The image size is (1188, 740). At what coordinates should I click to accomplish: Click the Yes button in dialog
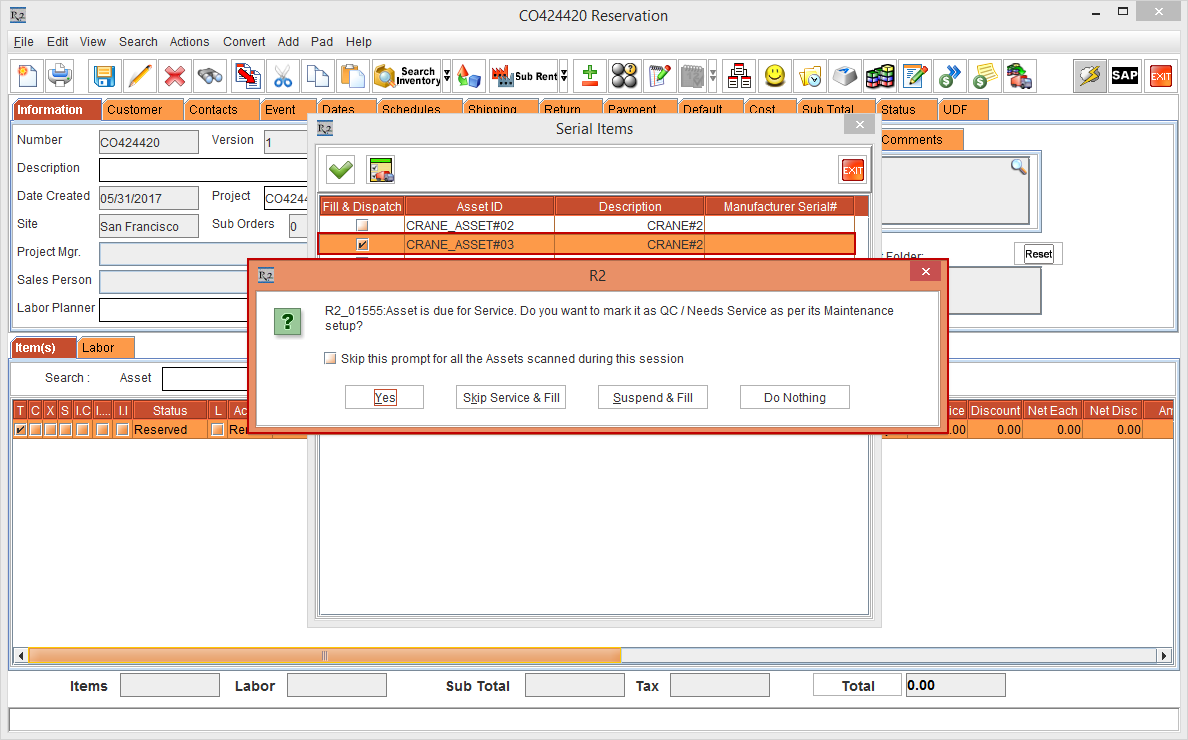(x=385, y=398)
